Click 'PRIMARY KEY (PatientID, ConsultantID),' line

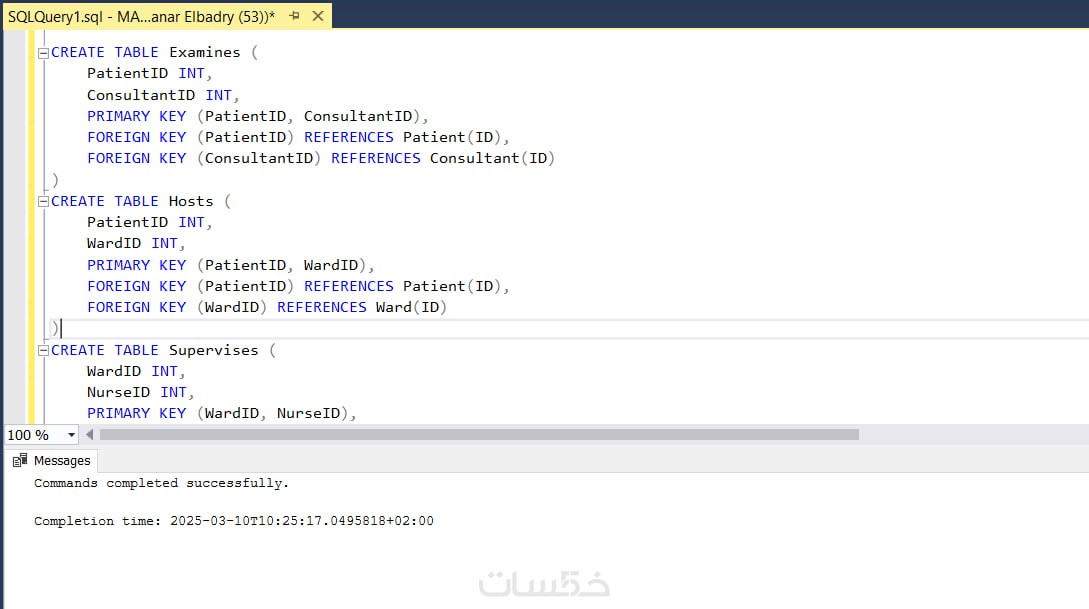(258, 116)
